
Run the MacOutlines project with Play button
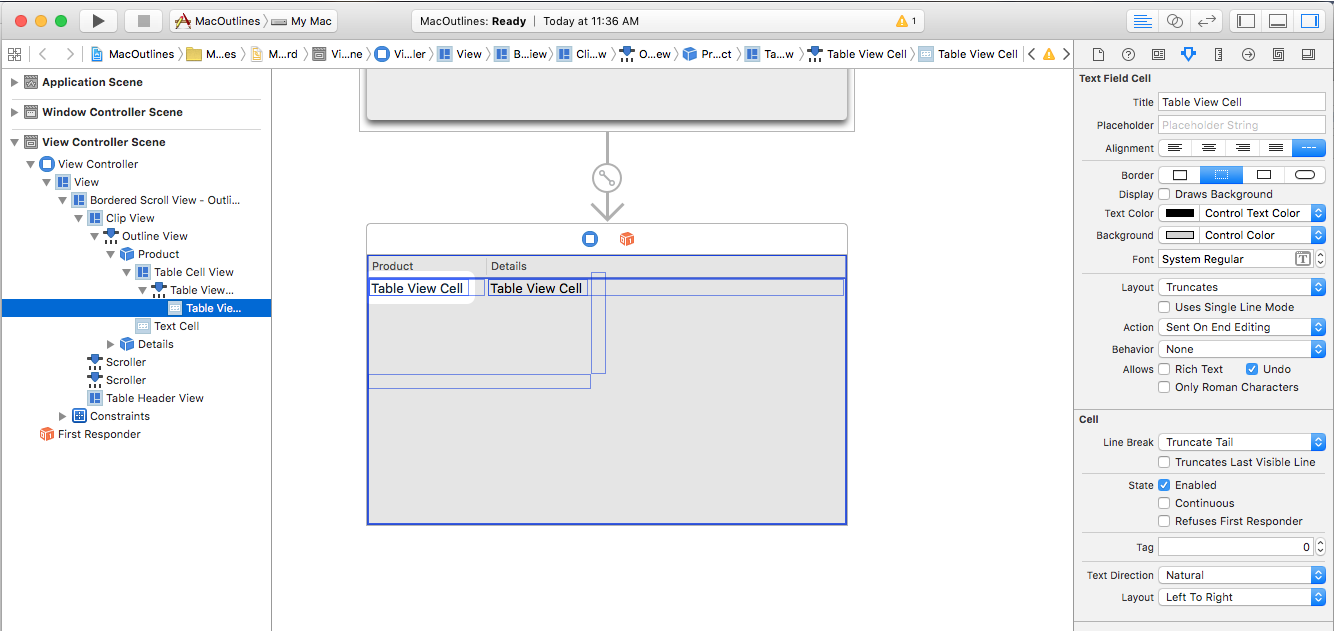(98, 21)
